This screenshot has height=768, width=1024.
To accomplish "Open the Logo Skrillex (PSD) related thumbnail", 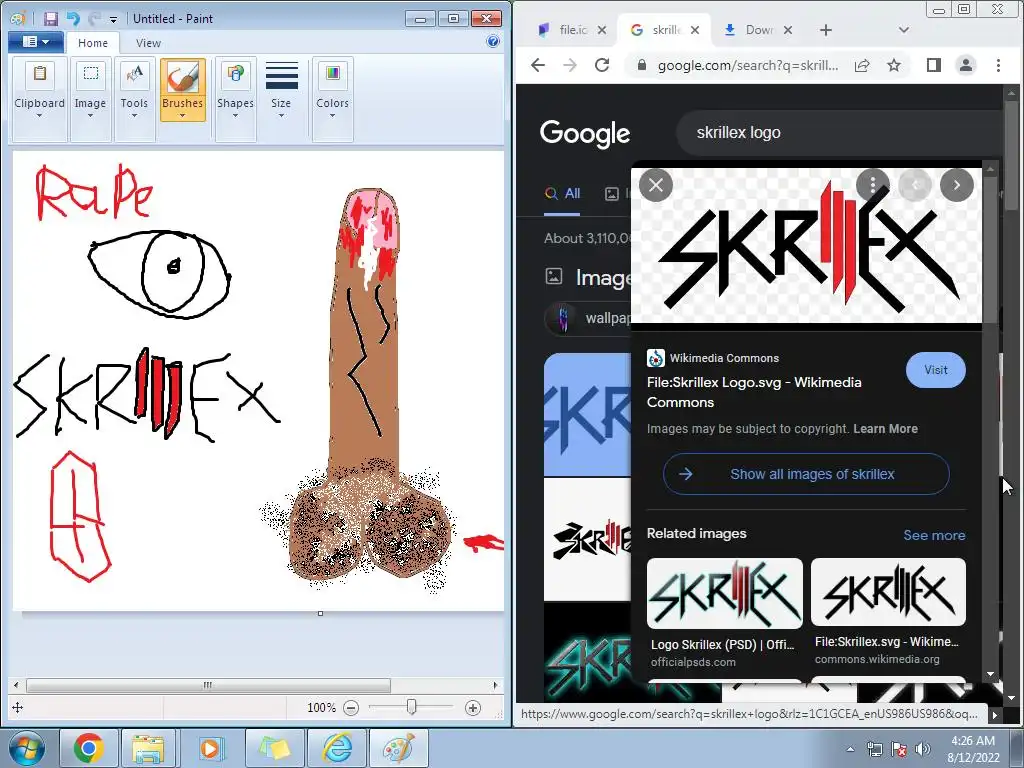I will point(725,594).
